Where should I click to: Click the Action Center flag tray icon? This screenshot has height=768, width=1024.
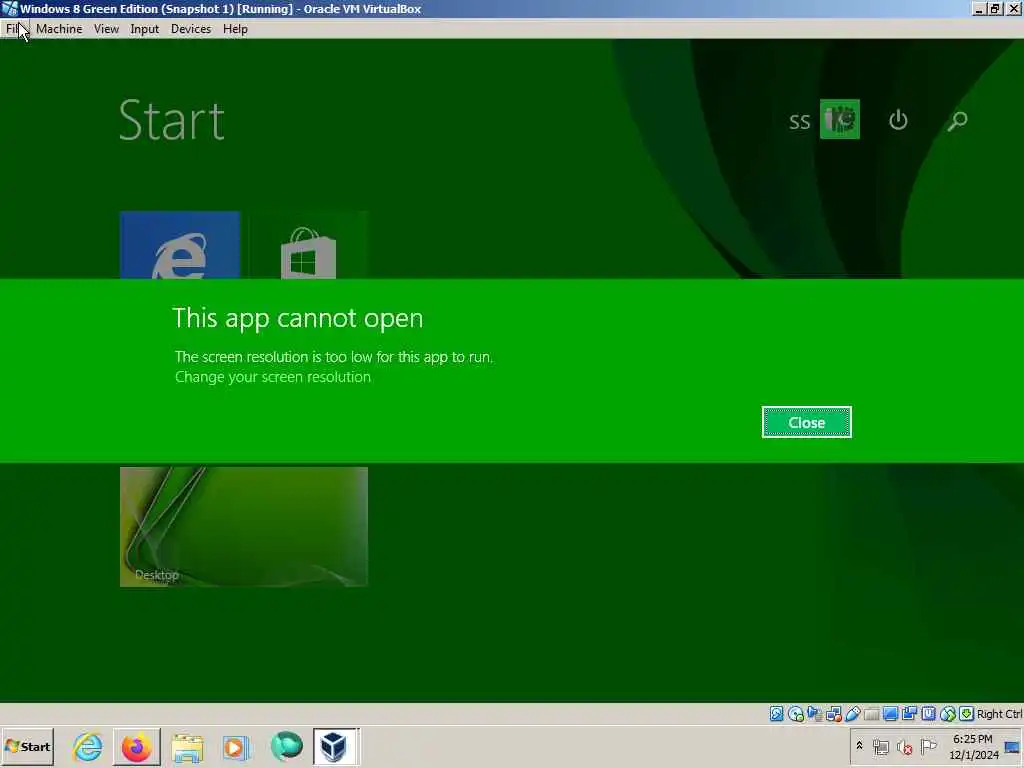[928, 746]
